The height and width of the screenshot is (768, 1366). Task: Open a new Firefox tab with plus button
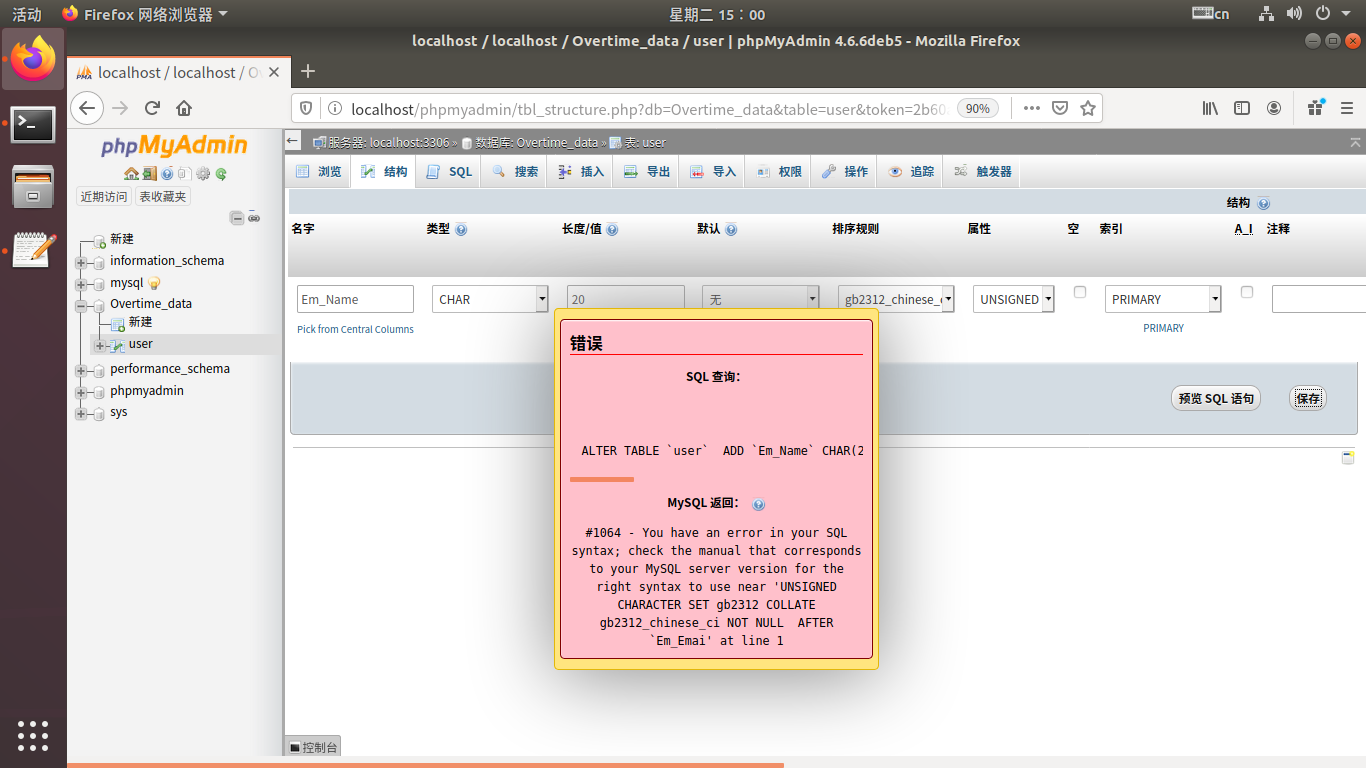pyautogui.click(x=308, y=71)
